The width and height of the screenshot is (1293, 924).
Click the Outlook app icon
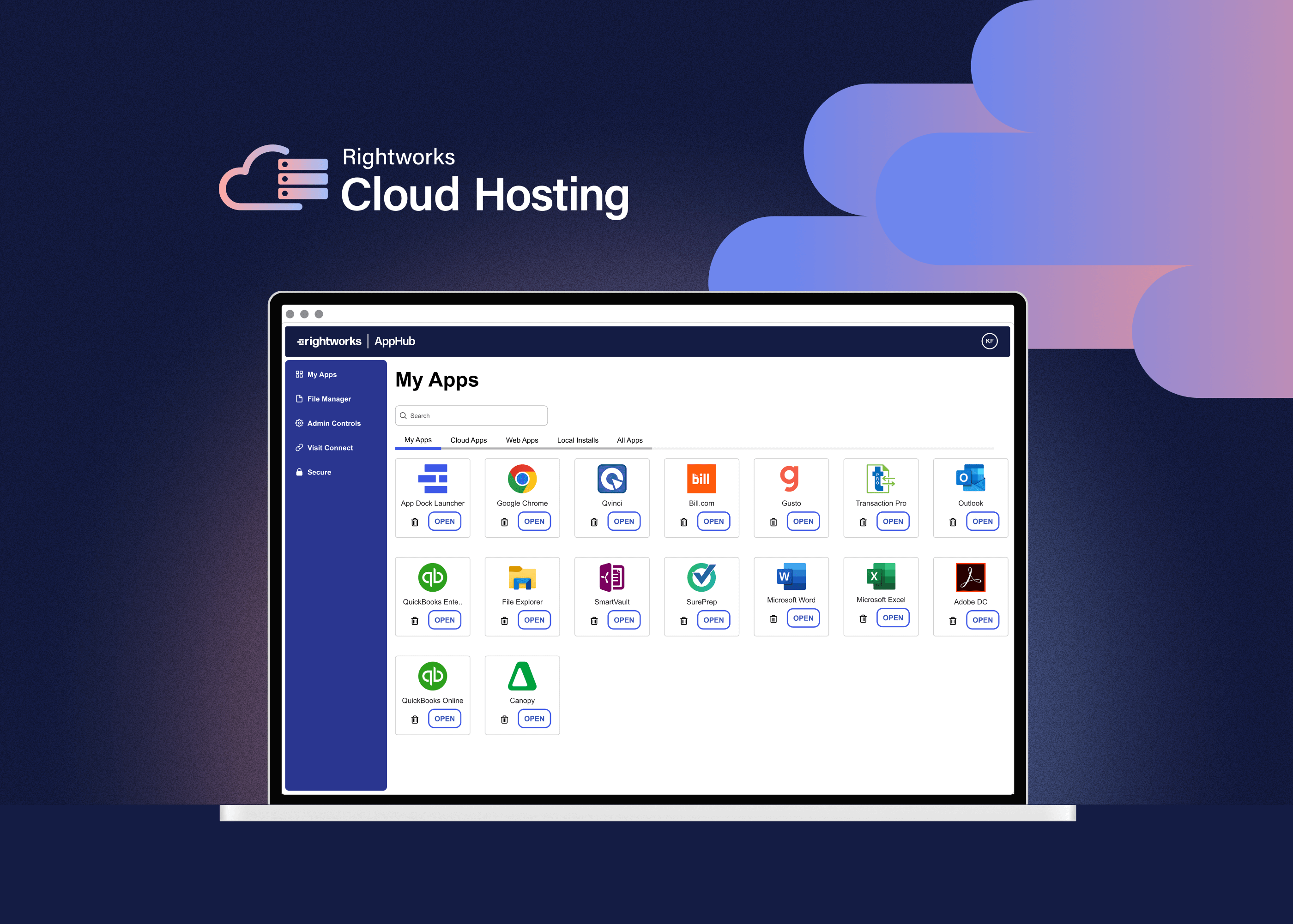970,479
